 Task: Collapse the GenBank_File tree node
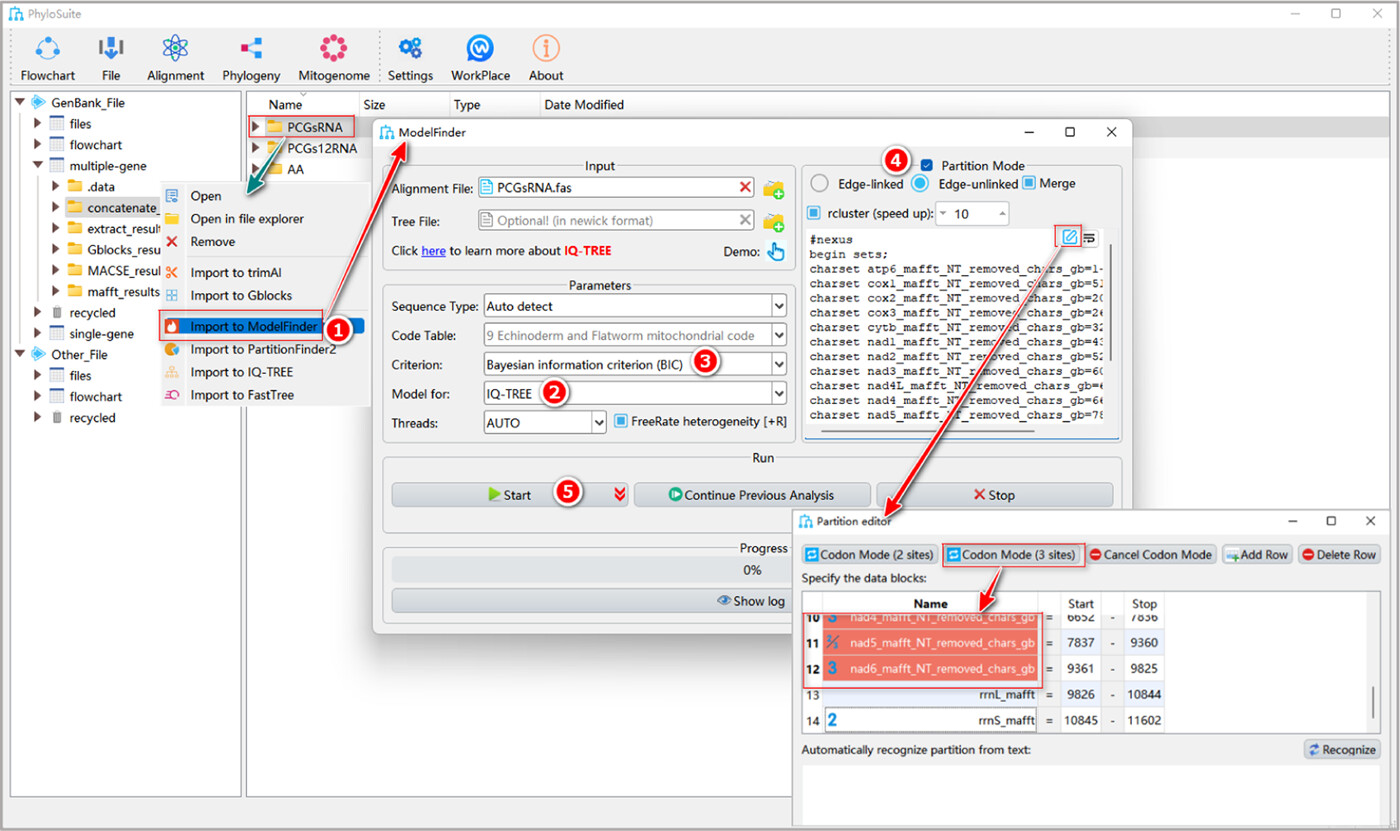(20, 102)
